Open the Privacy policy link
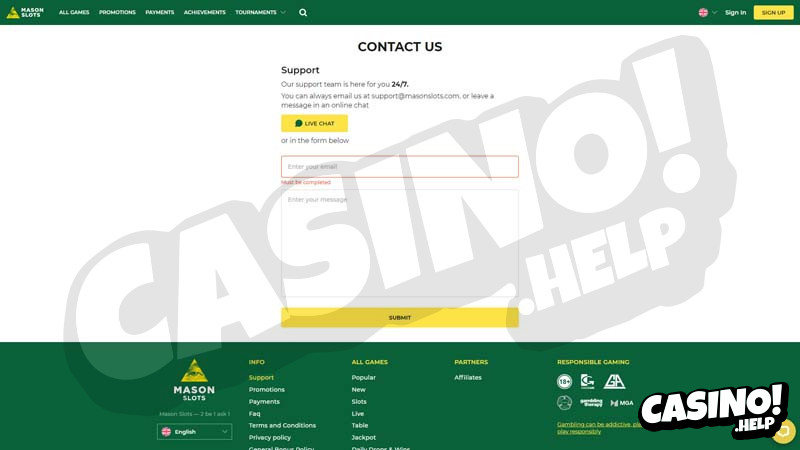The image size is (800, 450). click(x=270, y=438)
